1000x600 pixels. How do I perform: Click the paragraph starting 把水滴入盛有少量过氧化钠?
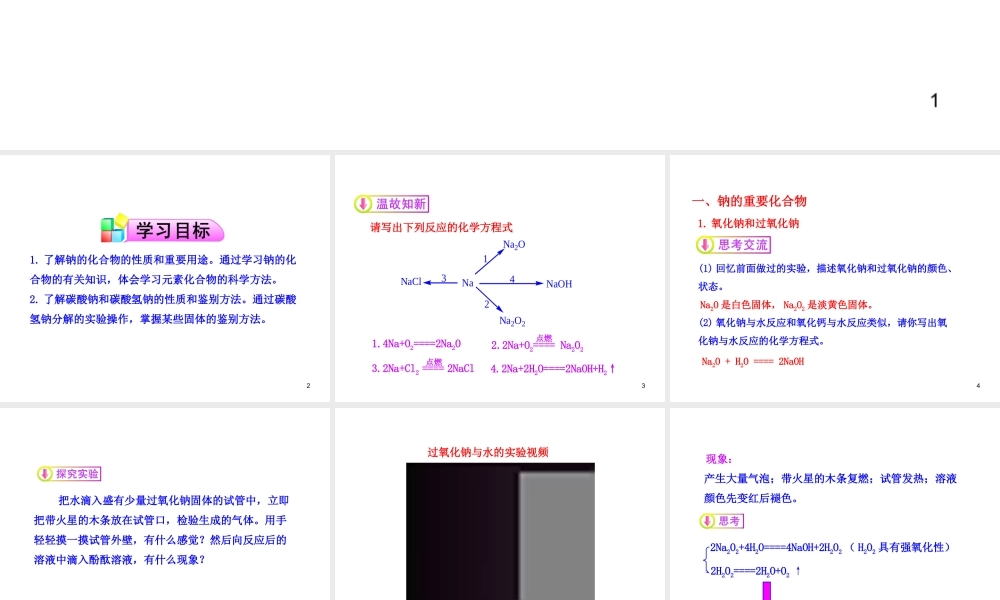(x=161, y=530)
